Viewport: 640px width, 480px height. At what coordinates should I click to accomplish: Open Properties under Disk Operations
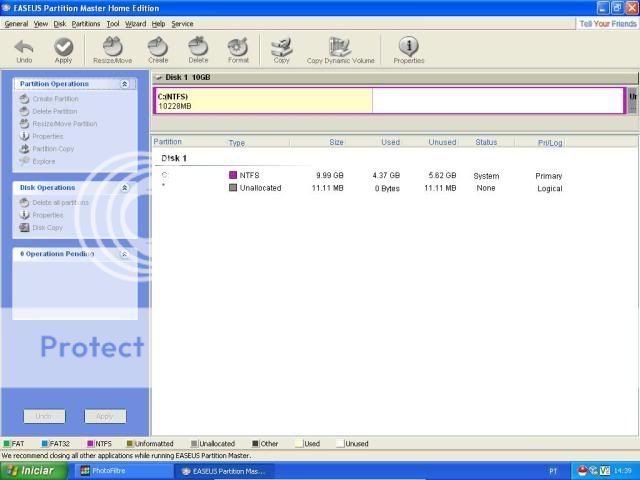41,215
